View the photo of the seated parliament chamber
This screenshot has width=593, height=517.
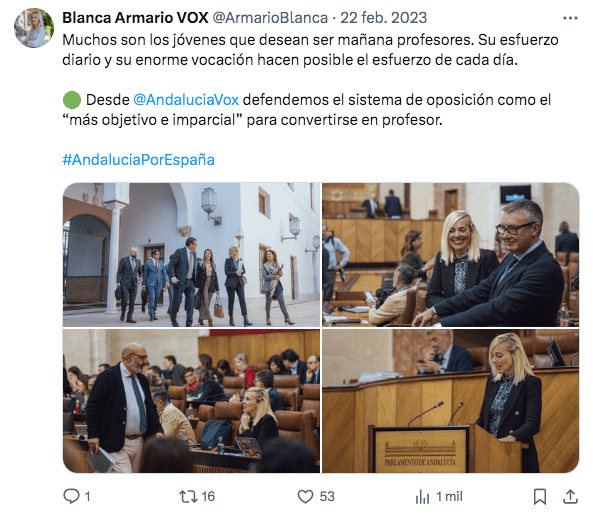pos(191,401)
